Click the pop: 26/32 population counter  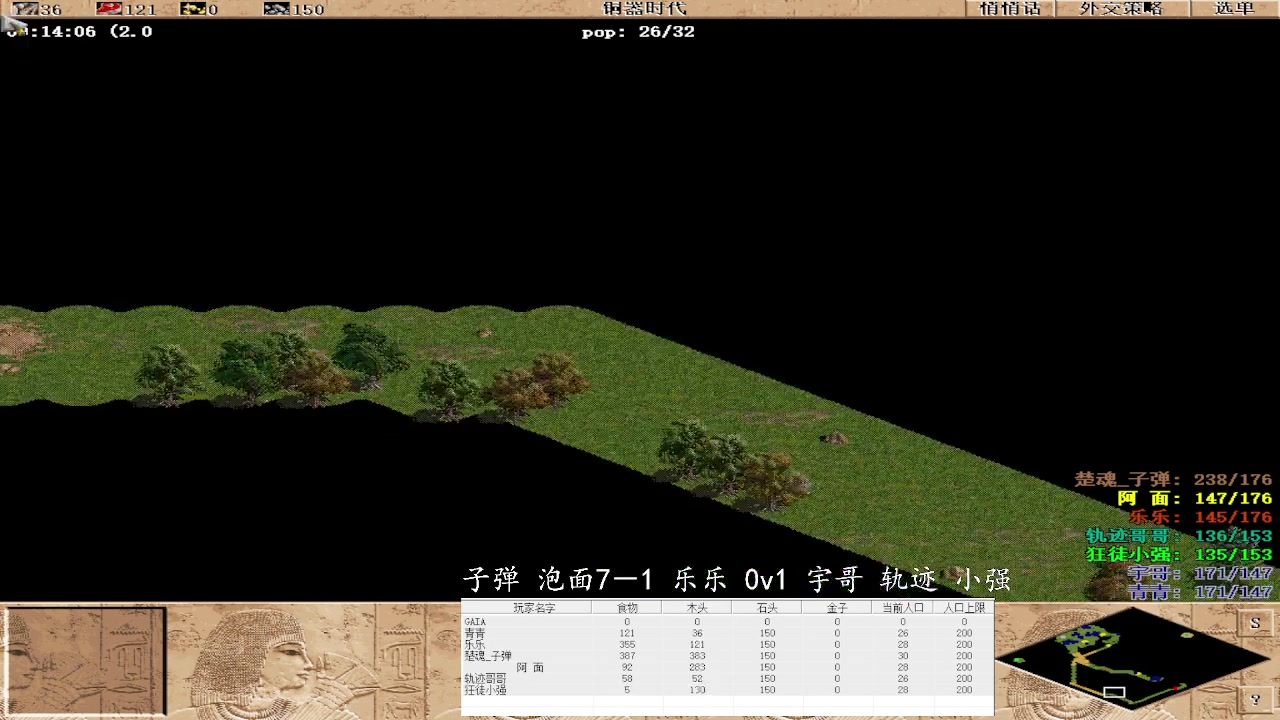[x=638, y=32]
